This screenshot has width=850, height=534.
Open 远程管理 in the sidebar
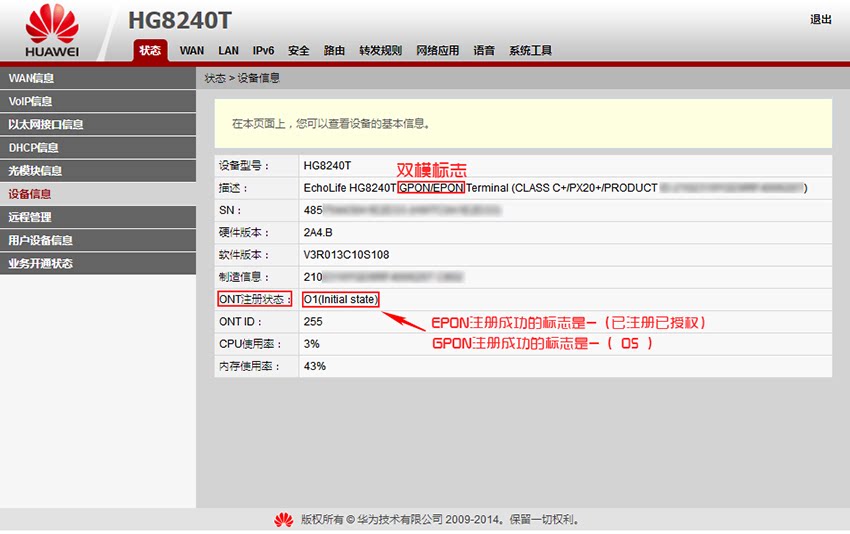click(x=98, y=217)
